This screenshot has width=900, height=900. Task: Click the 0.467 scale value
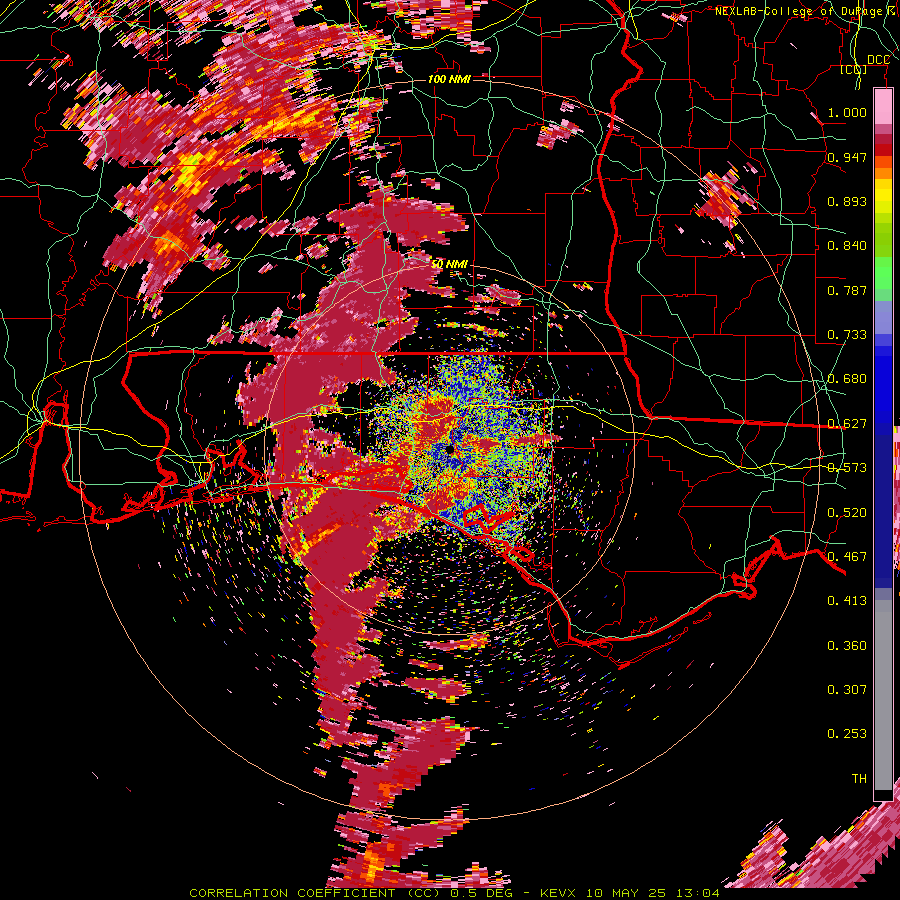pos(847,556)
